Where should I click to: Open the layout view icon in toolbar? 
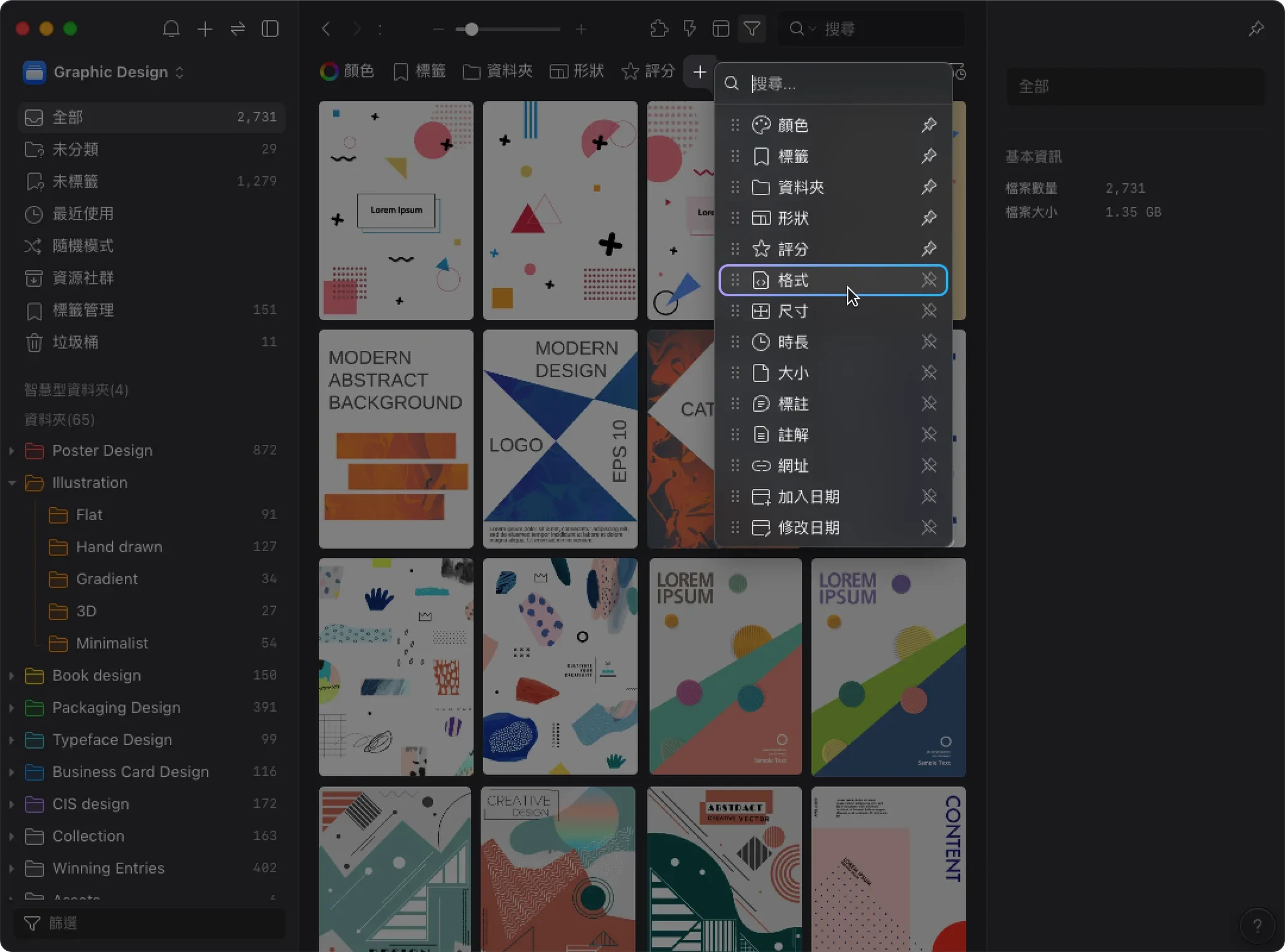point(720,29)
